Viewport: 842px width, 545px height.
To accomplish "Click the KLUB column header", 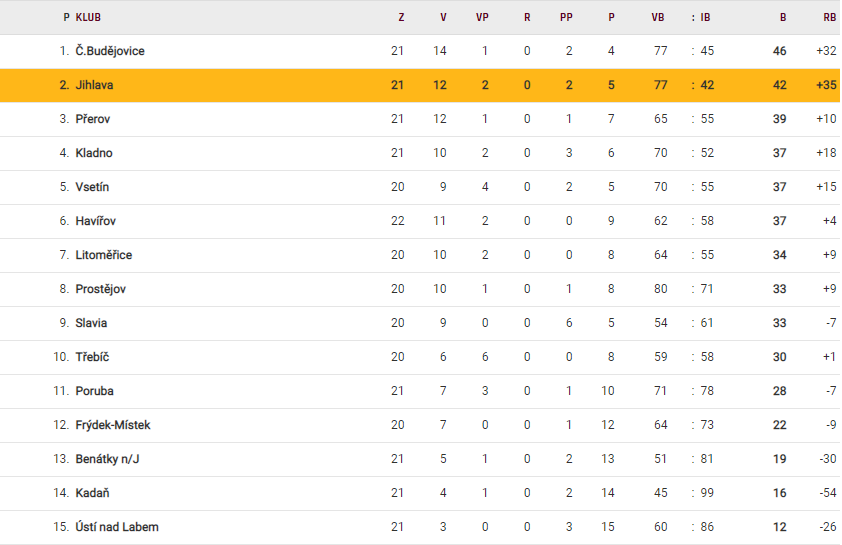I will click(88, 17).
